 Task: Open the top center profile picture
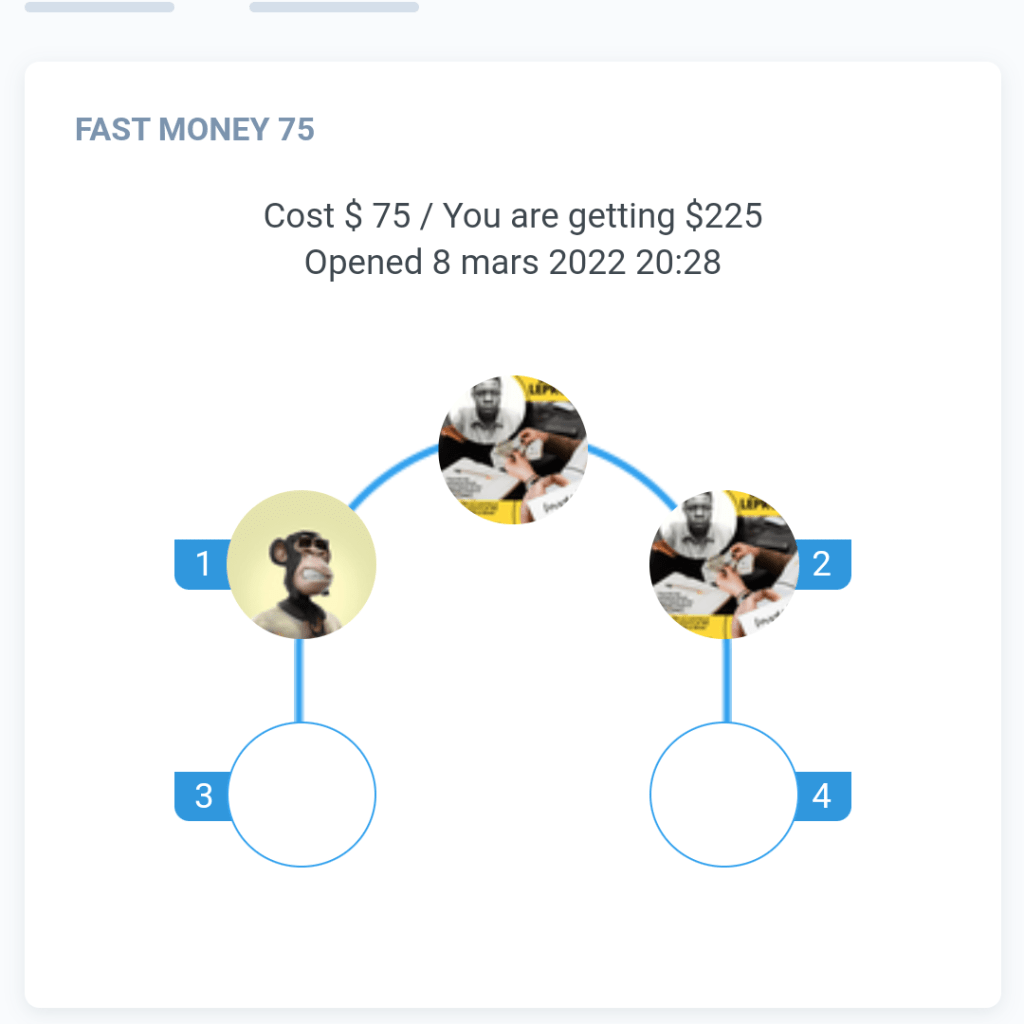[x=512, y=449]
